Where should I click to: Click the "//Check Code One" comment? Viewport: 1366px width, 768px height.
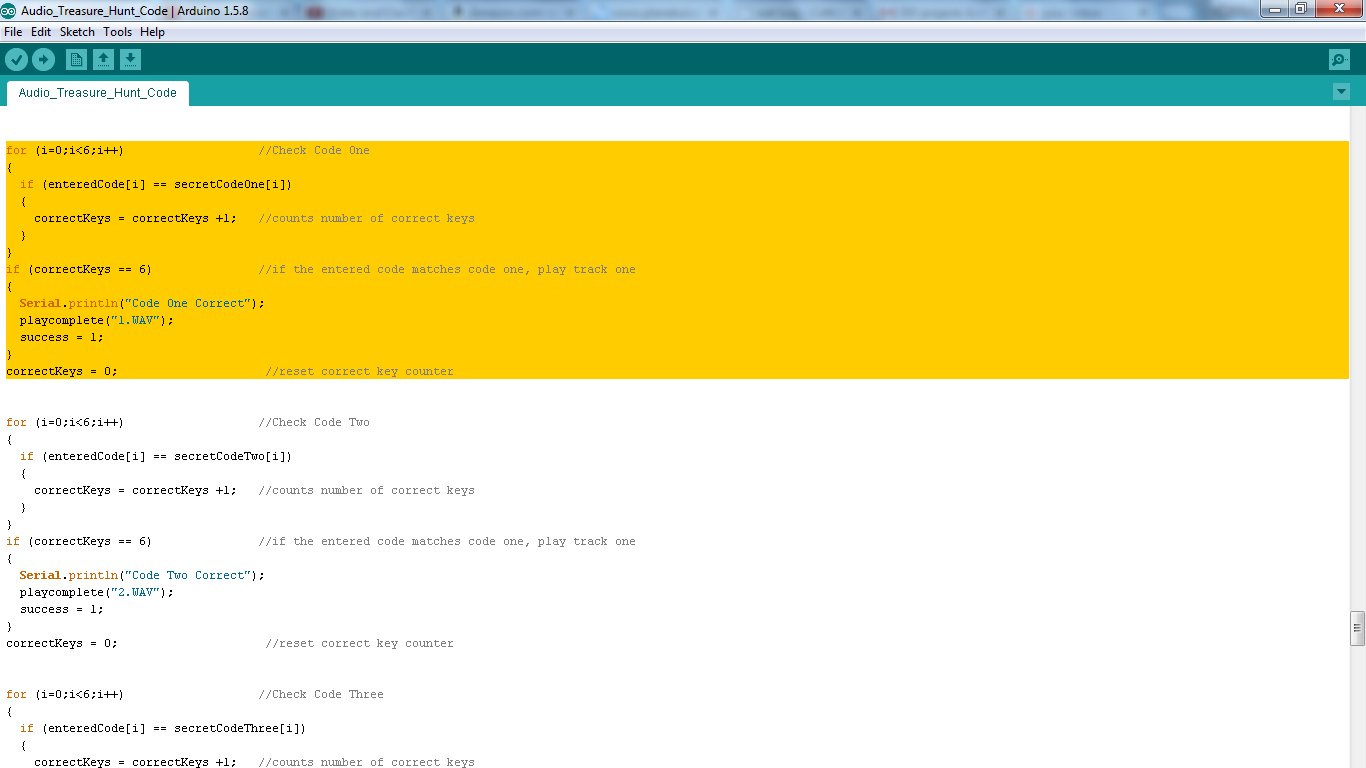click(x=314, y=151)
